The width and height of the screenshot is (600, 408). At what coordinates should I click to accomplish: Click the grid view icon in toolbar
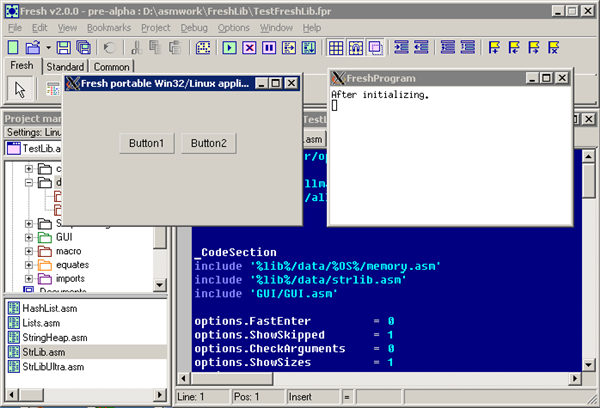tap(336, 47)
